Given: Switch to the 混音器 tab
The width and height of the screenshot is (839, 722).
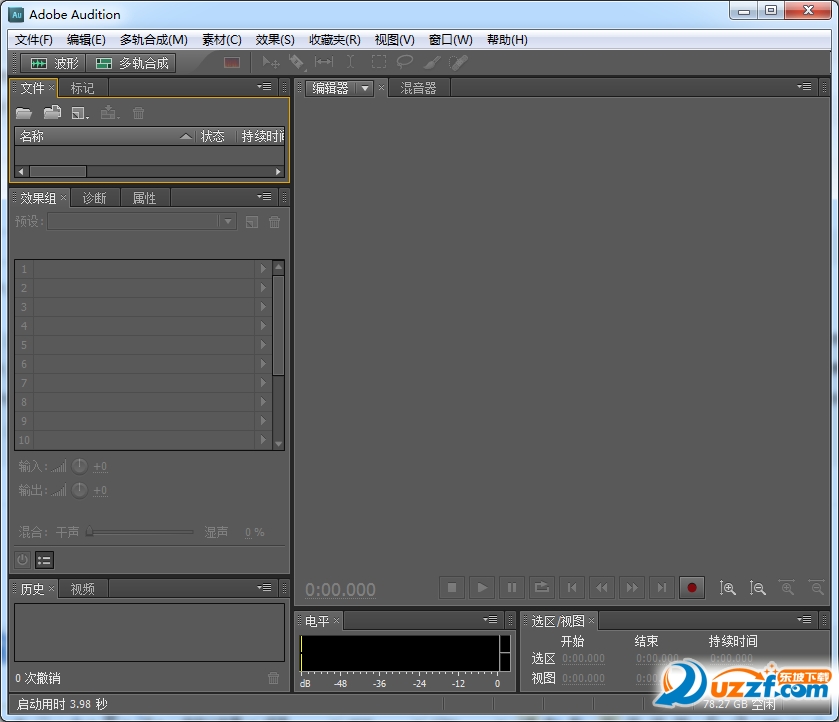Looking at the screenshot, I should [x=418, y=88].
